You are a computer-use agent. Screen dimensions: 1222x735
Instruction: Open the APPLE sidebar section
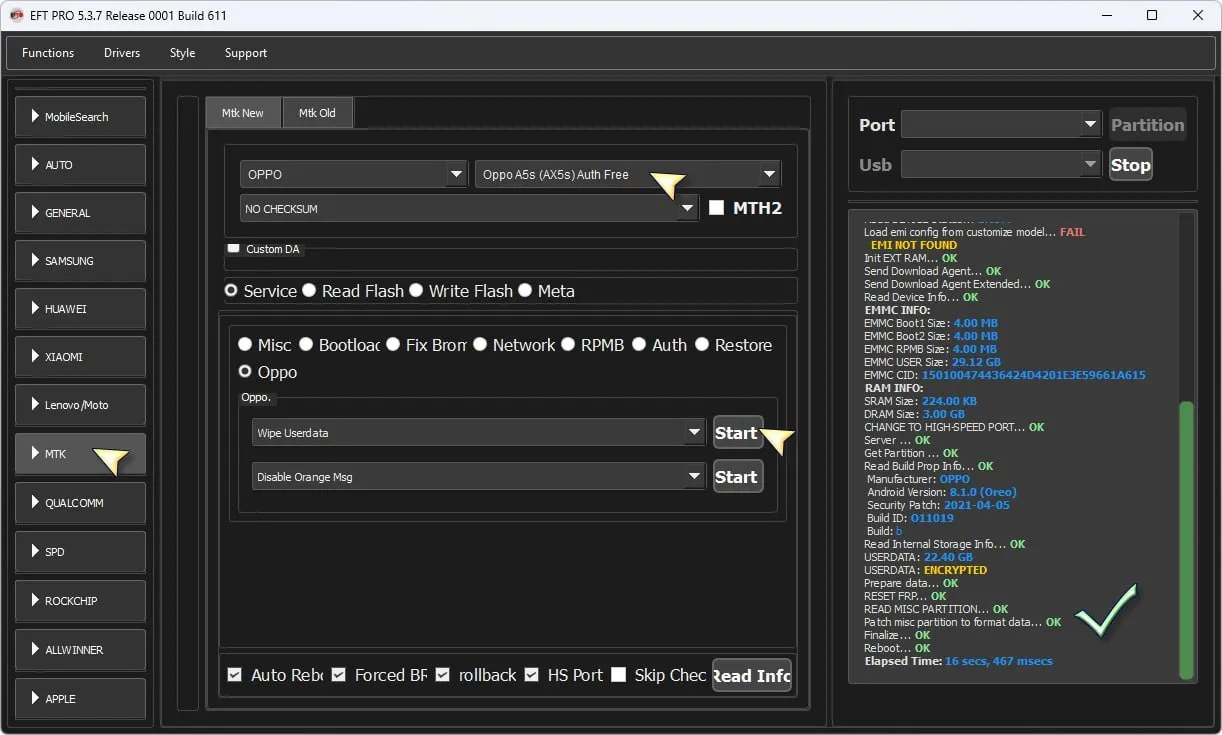(x=80, y=698)
